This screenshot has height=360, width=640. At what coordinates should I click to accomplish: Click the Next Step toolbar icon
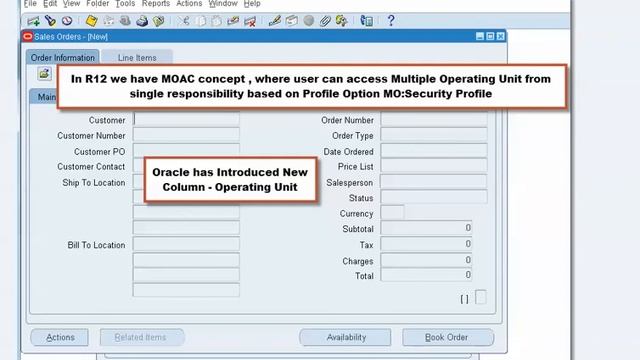tap(109, 20)
